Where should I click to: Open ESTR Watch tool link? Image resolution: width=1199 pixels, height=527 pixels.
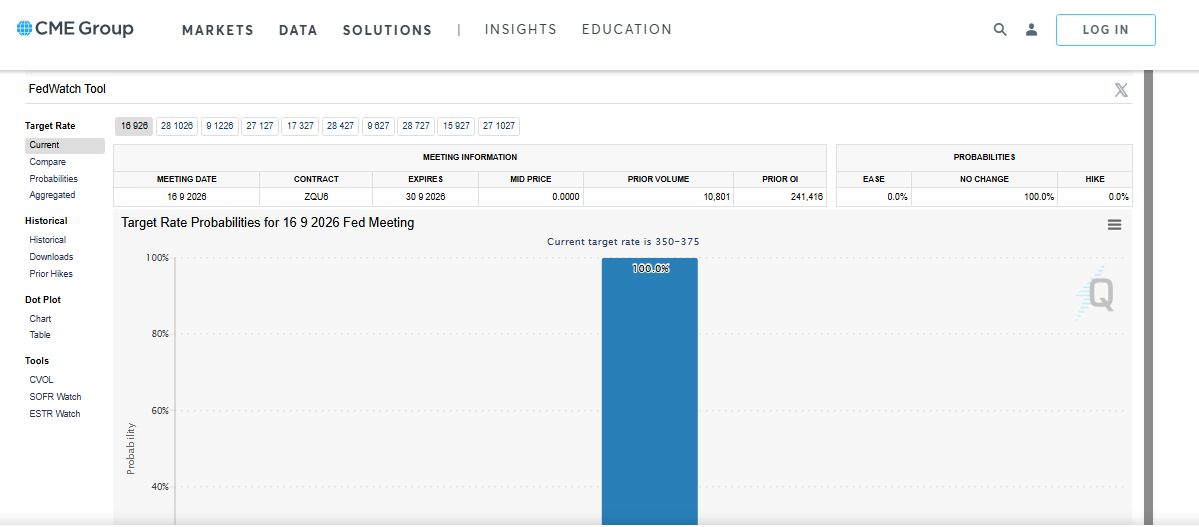pyautogui.click(x=55, y=414)
